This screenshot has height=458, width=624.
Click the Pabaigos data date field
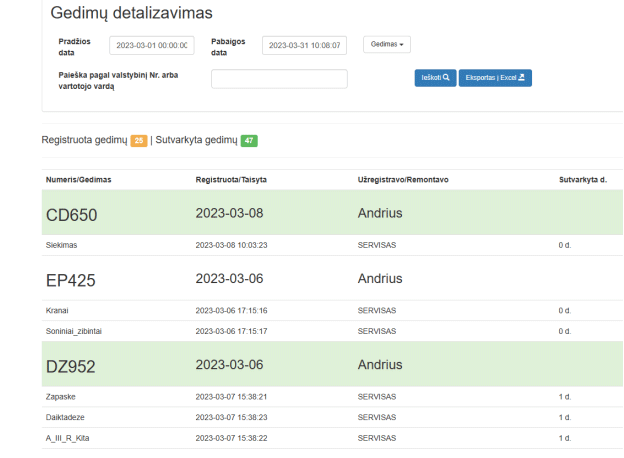tap(304, 45)
